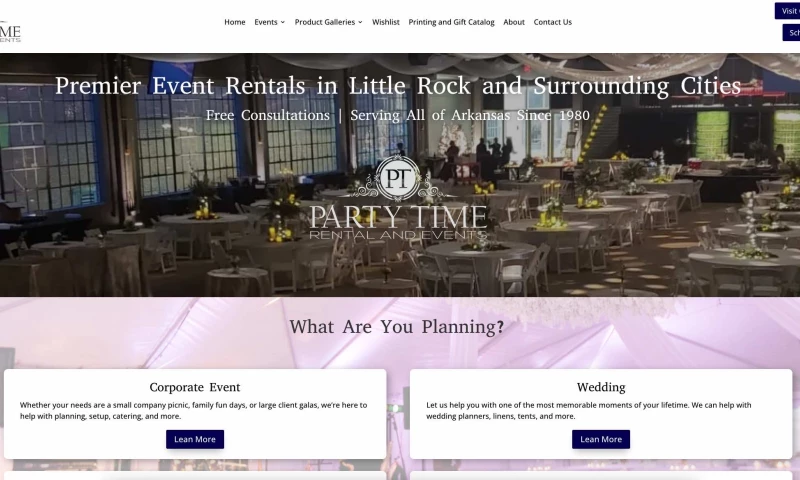
Task: Open Printing and Gift Catalog link
Action: click(x=452, y=22)
